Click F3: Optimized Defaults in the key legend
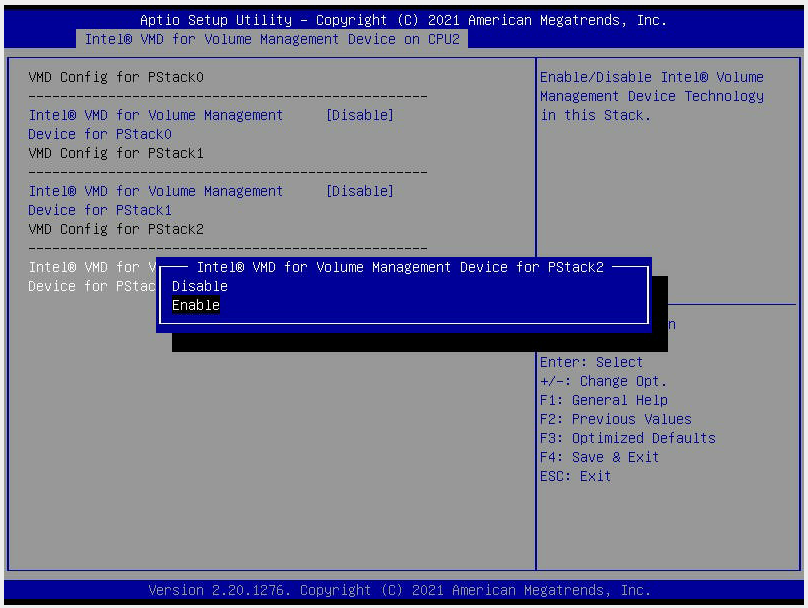Screen dimensions: 808x608 (x=627, y=438)
